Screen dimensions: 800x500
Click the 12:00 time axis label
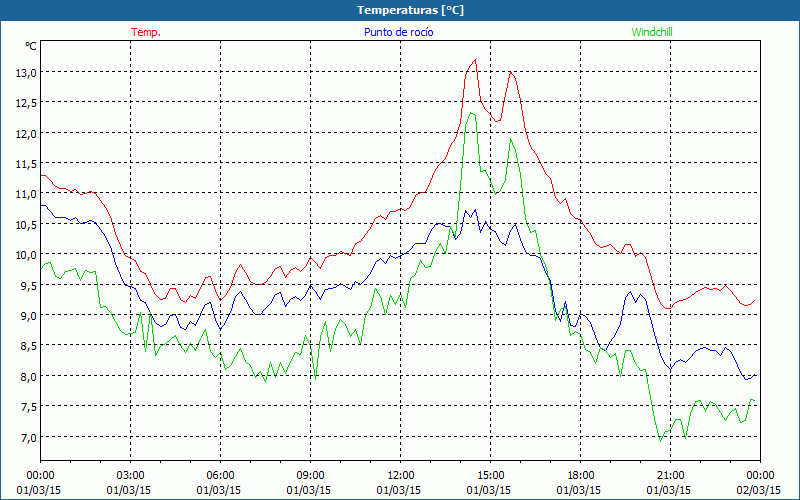coord(401,476)
